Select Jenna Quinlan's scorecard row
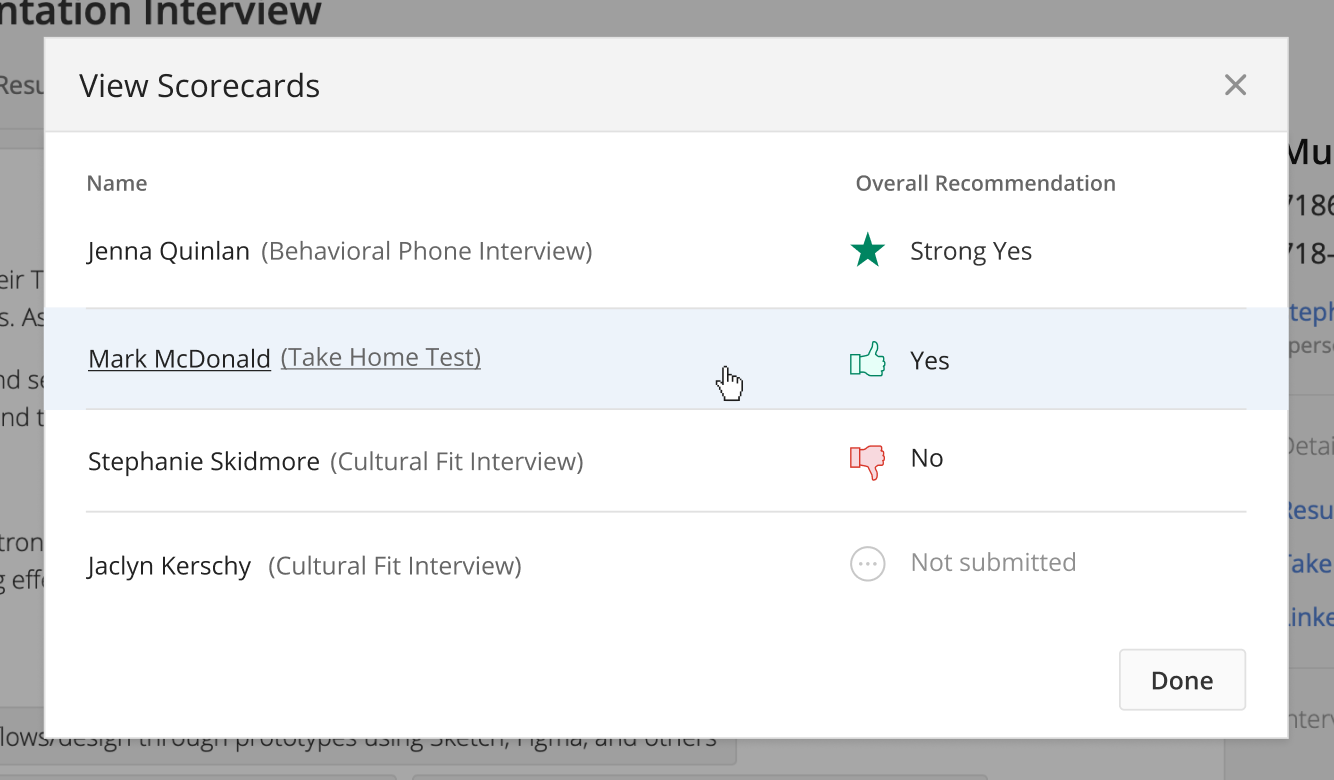Image resolution: width=1334 pixels, height=780 pixels. [666, 251]
